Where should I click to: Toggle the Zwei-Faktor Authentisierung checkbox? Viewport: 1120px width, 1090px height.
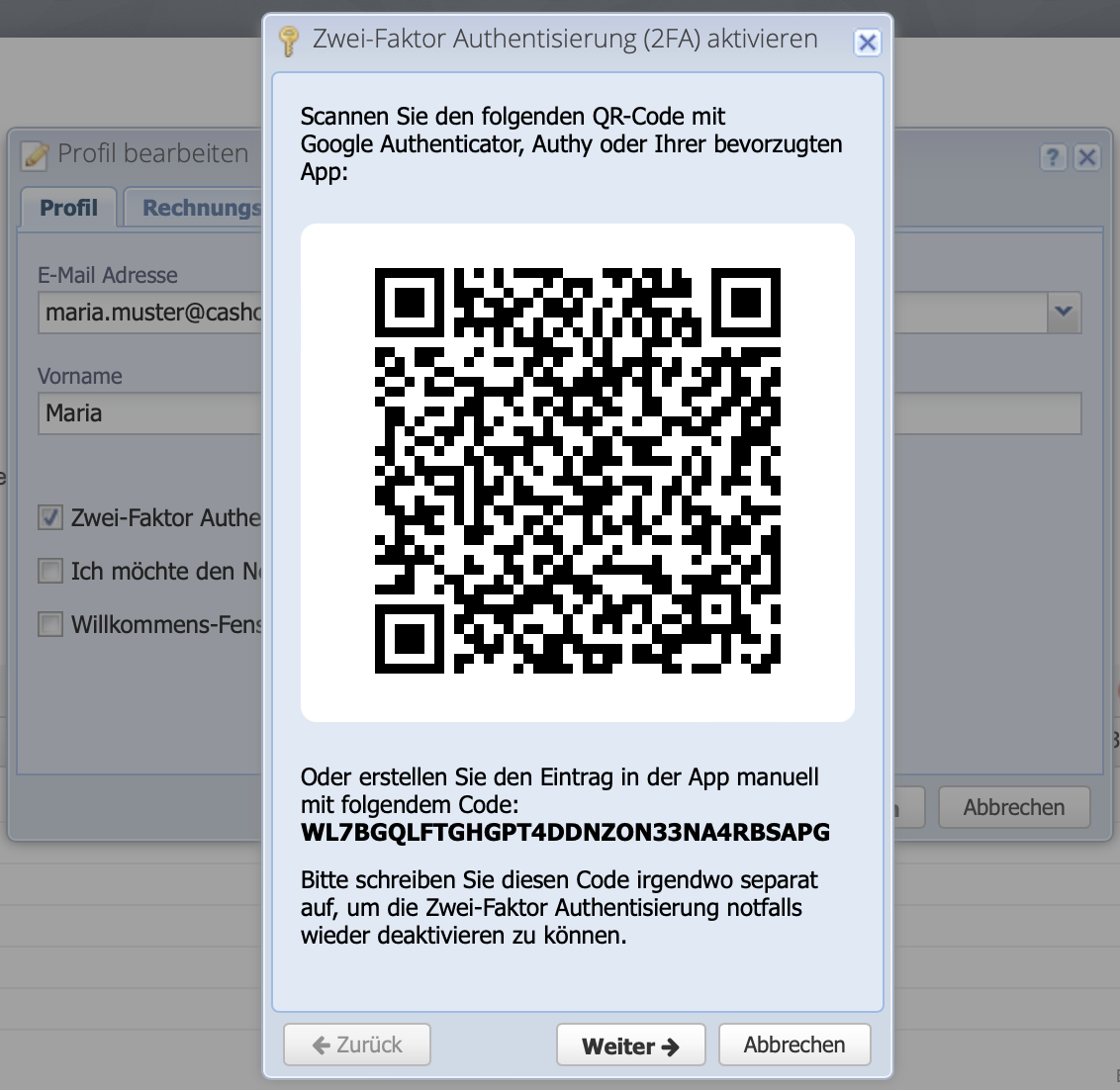[48, 516]
